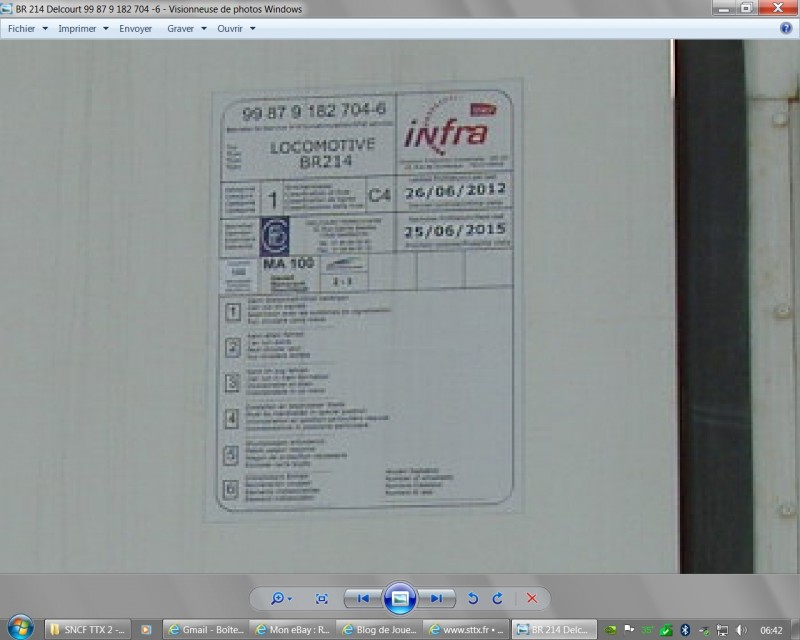Rotate photo clockwise

click(x=497, y=598)
